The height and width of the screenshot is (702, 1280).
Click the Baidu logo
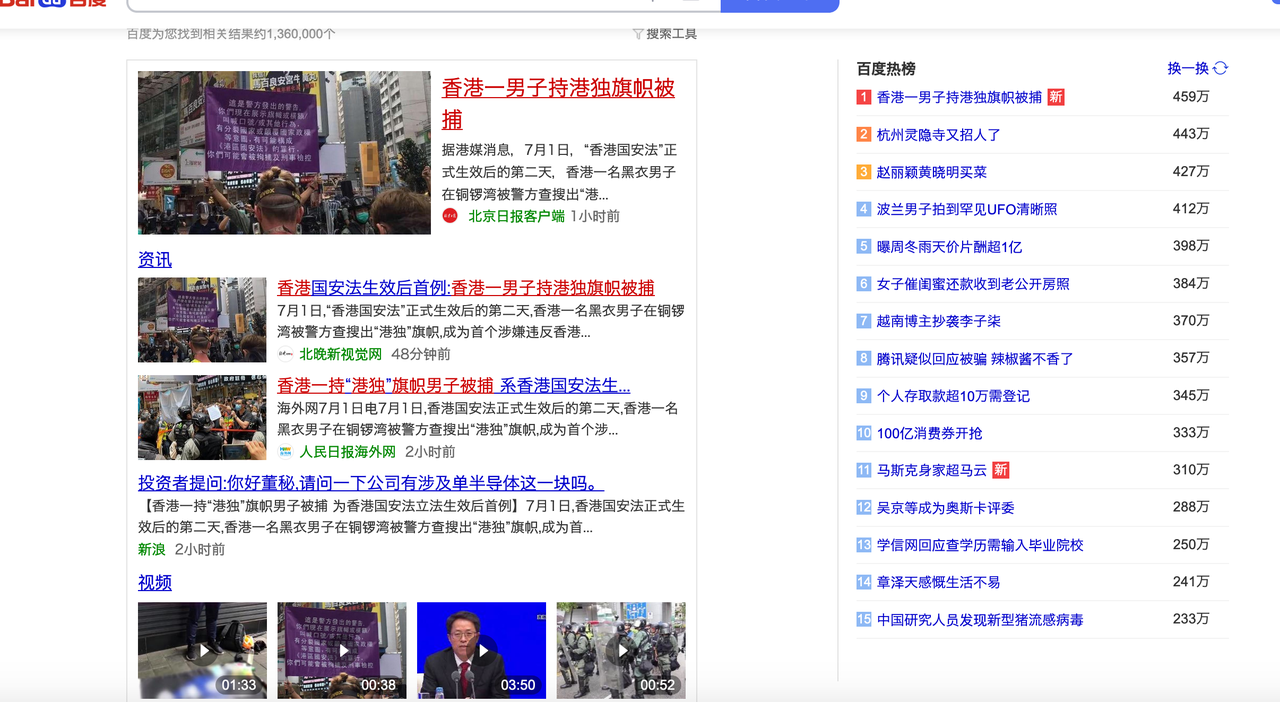[x=55, y=3]
